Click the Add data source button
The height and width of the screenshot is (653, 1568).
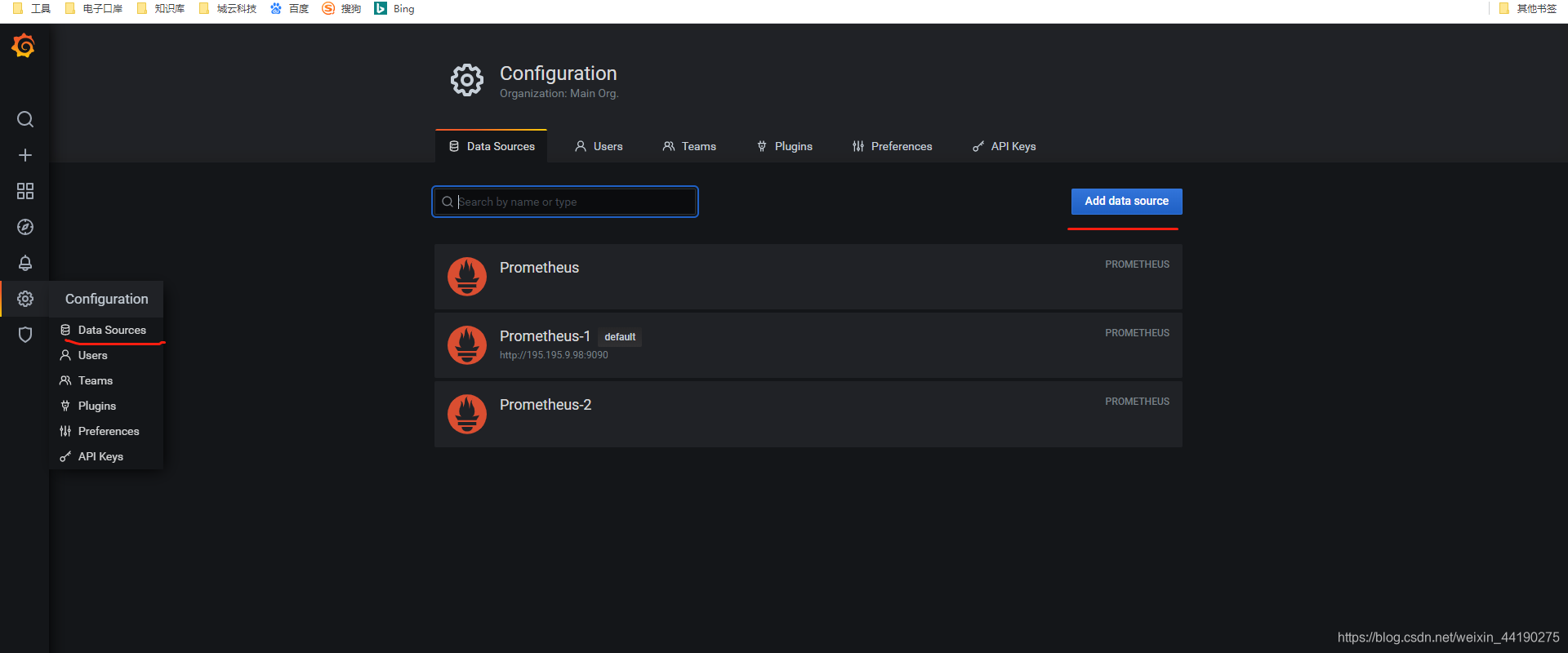point(1127,201)
